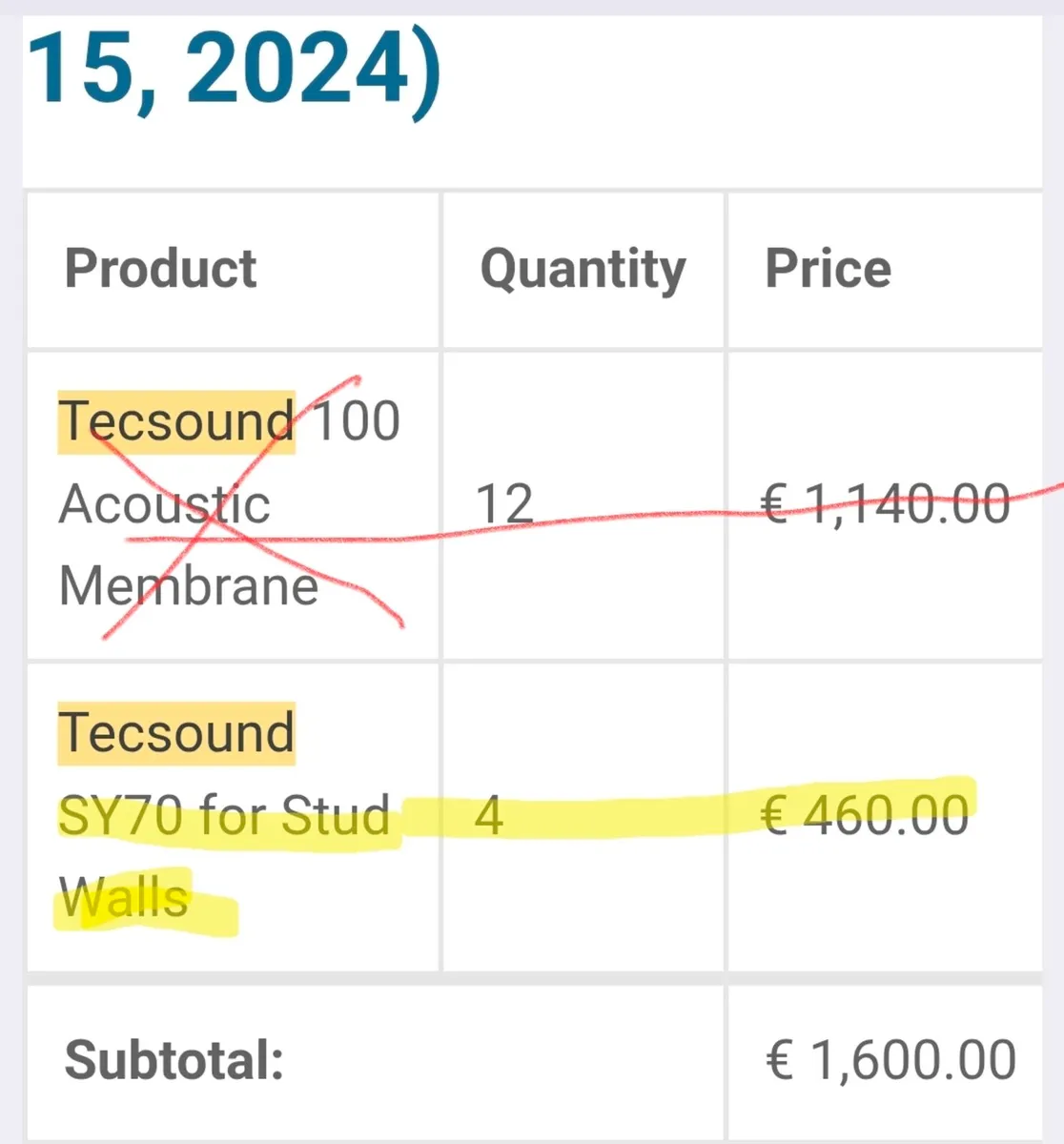This screenshot has height=1144, width=1064.
Task: Open the highlighted Tecsound word above SY70
Action: pyautogui.click(x=176, y=733)
